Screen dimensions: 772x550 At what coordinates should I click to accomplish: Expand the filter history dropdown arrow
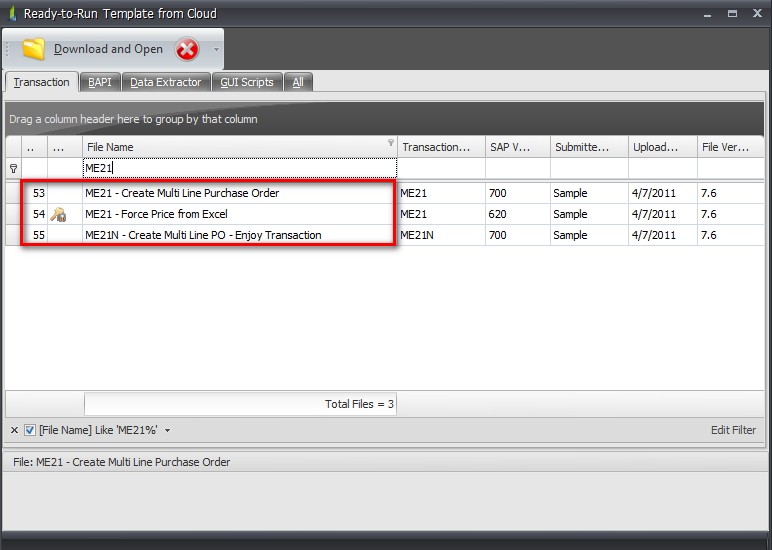click(x=168, y=430)
